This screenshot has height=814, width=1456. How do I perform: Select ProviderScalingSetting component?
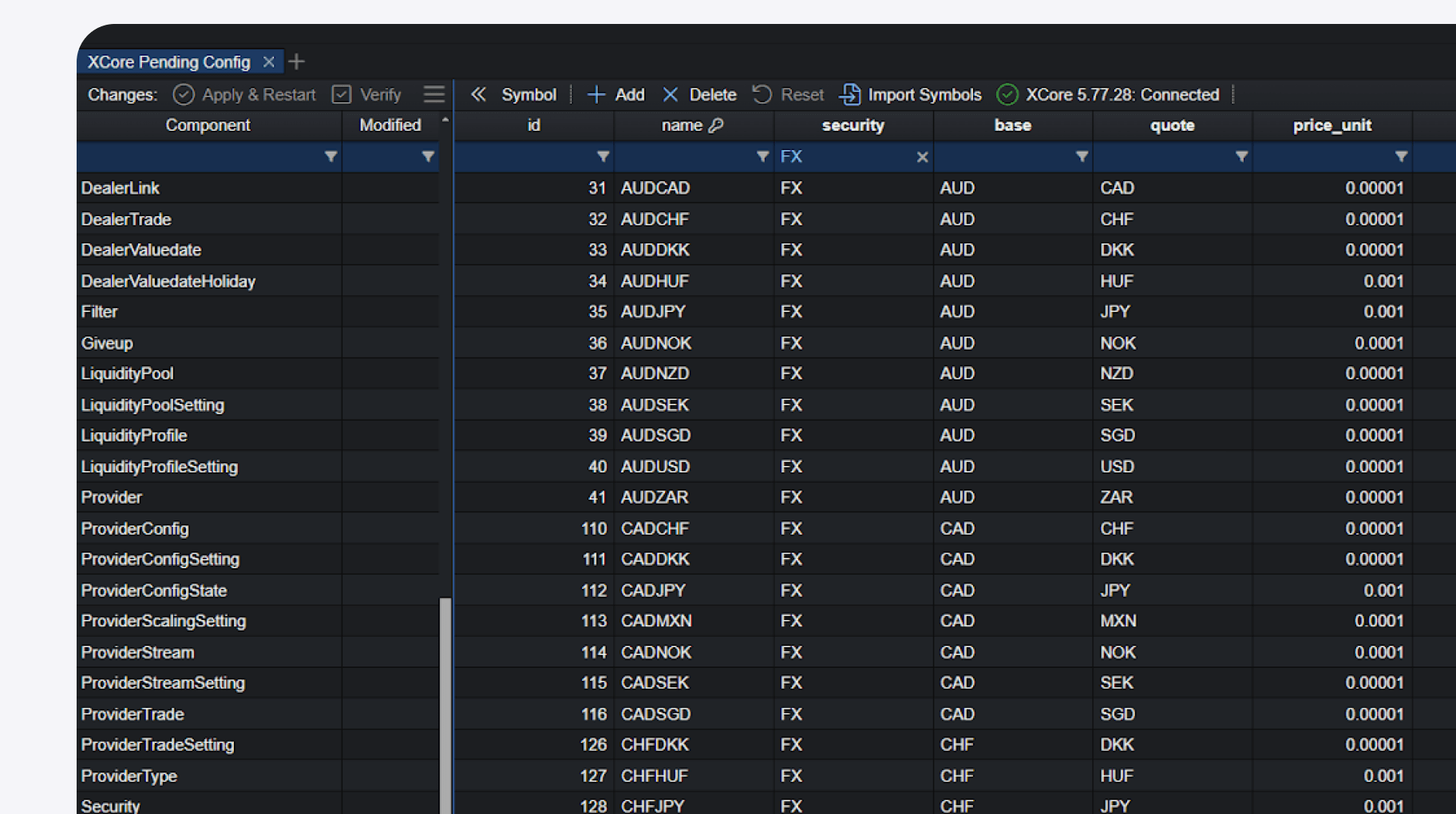pyautogui.click(x=210, y=622)
